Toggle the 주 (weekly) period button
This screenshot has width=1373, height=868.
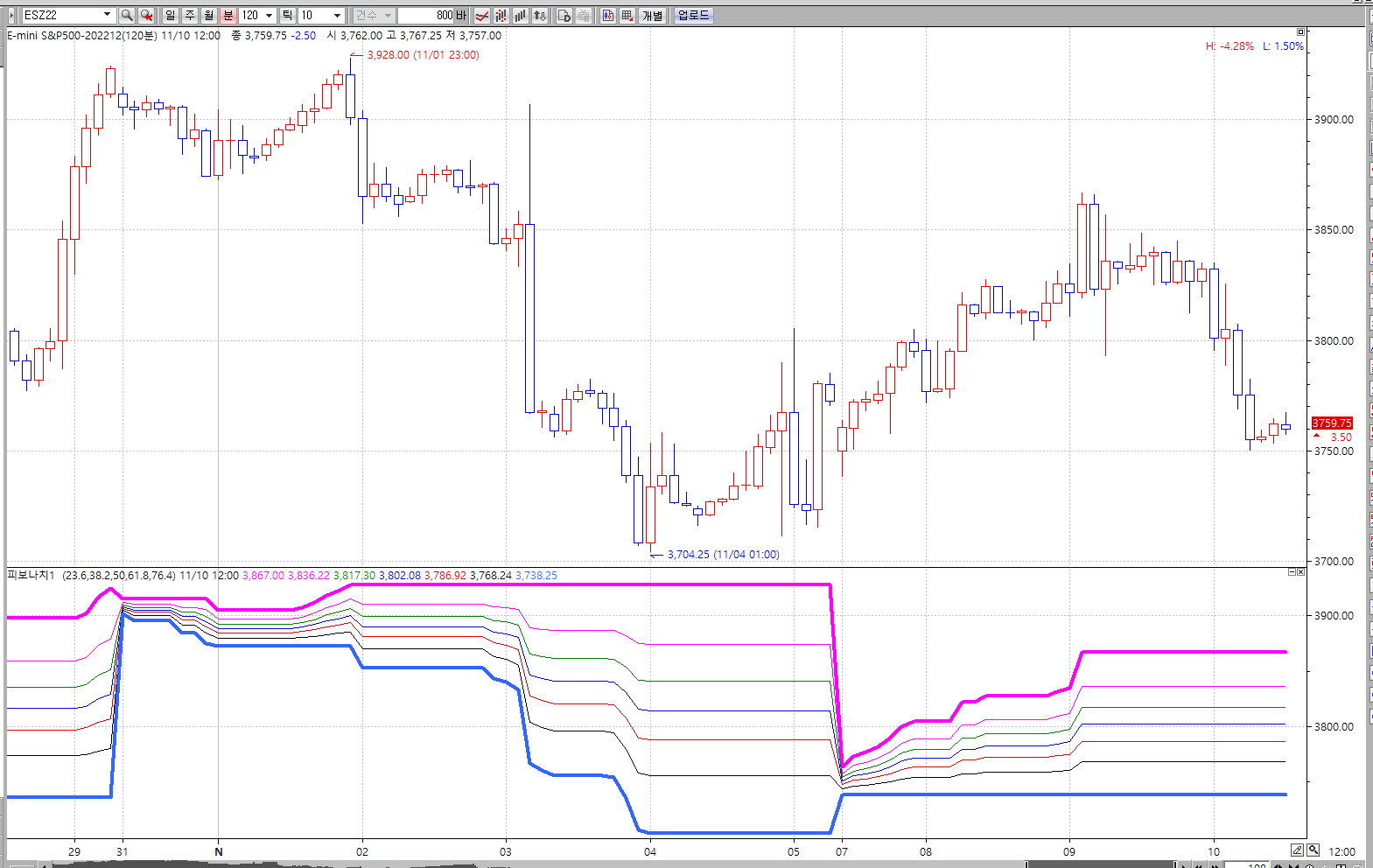[190, 16]
